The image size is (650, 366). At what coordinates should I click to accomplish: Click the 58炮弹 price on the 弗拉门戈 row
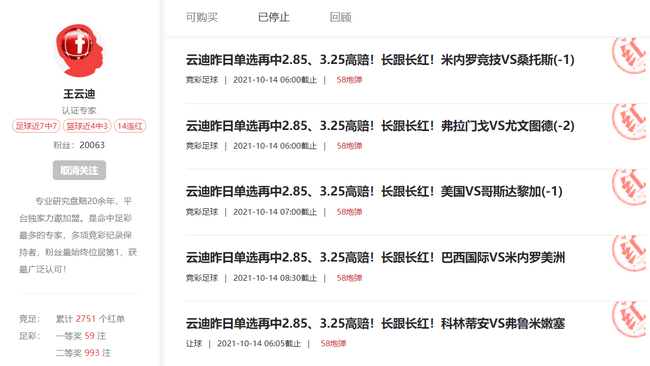349,146
